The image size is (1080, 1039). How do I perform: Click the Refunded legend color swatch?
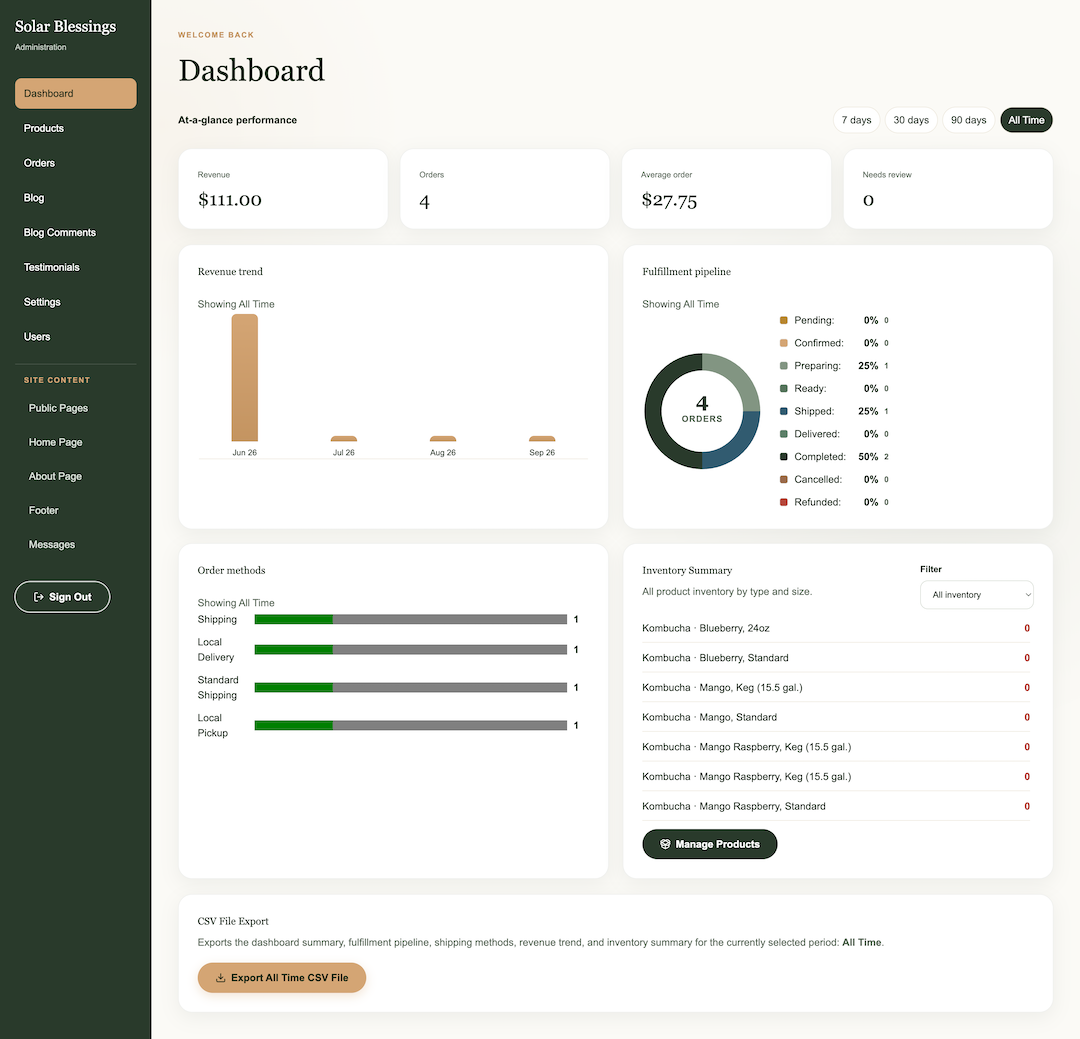pos(783,502)
